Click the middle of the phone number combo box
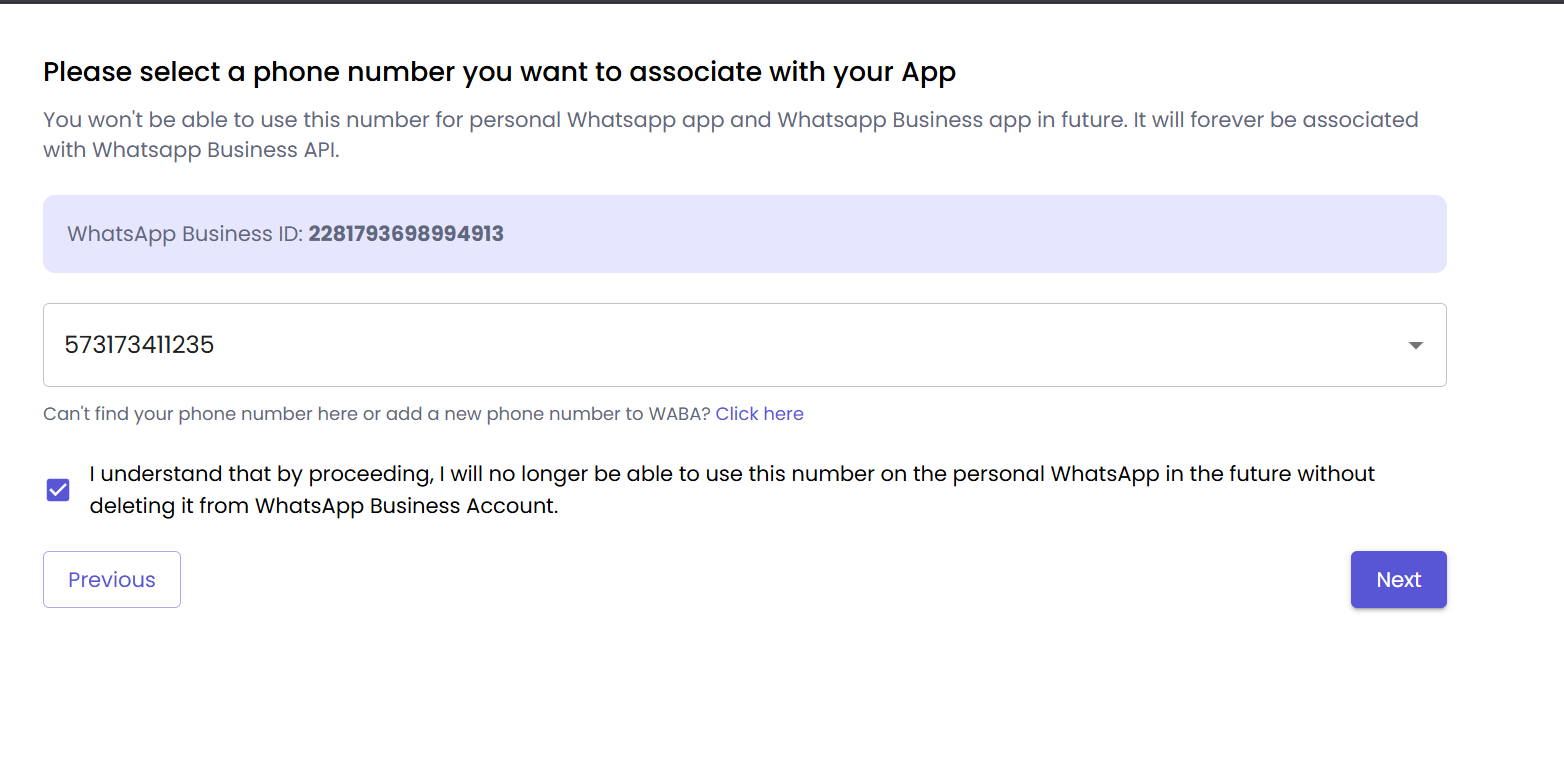 click(744, 346)
